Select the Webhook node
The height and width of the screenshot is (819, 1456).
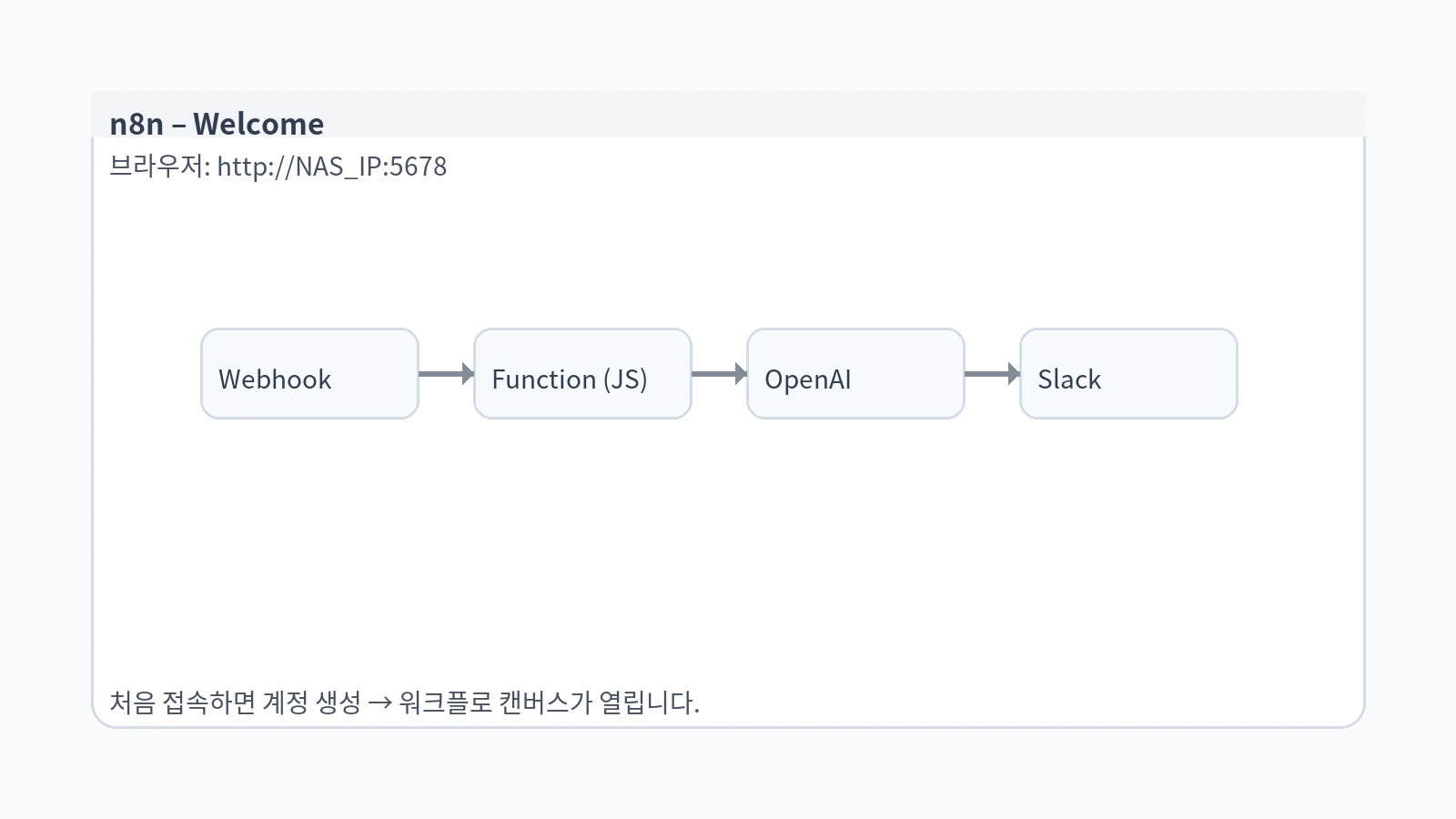[x=309, y=374]
